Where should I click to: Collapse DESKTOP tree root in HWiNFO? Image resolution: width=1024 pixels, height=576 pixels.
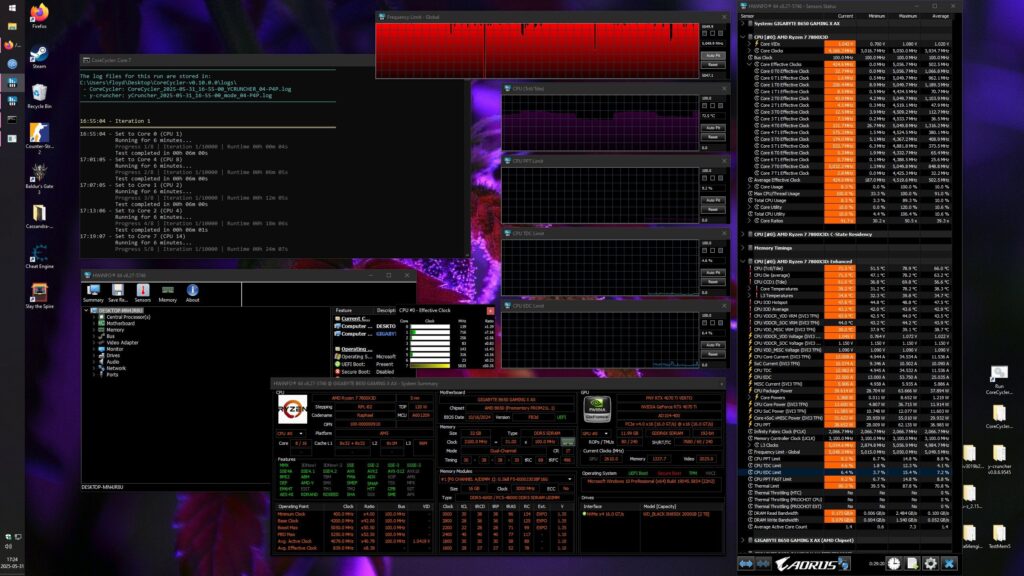(x=87, y=311)
